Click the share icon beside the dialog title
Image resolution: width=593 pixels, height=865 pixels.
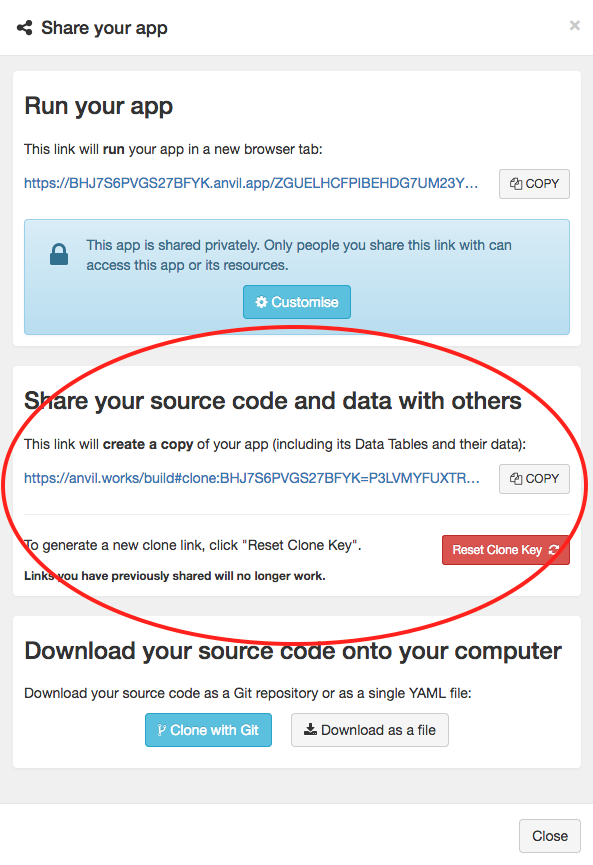(23, 28)
